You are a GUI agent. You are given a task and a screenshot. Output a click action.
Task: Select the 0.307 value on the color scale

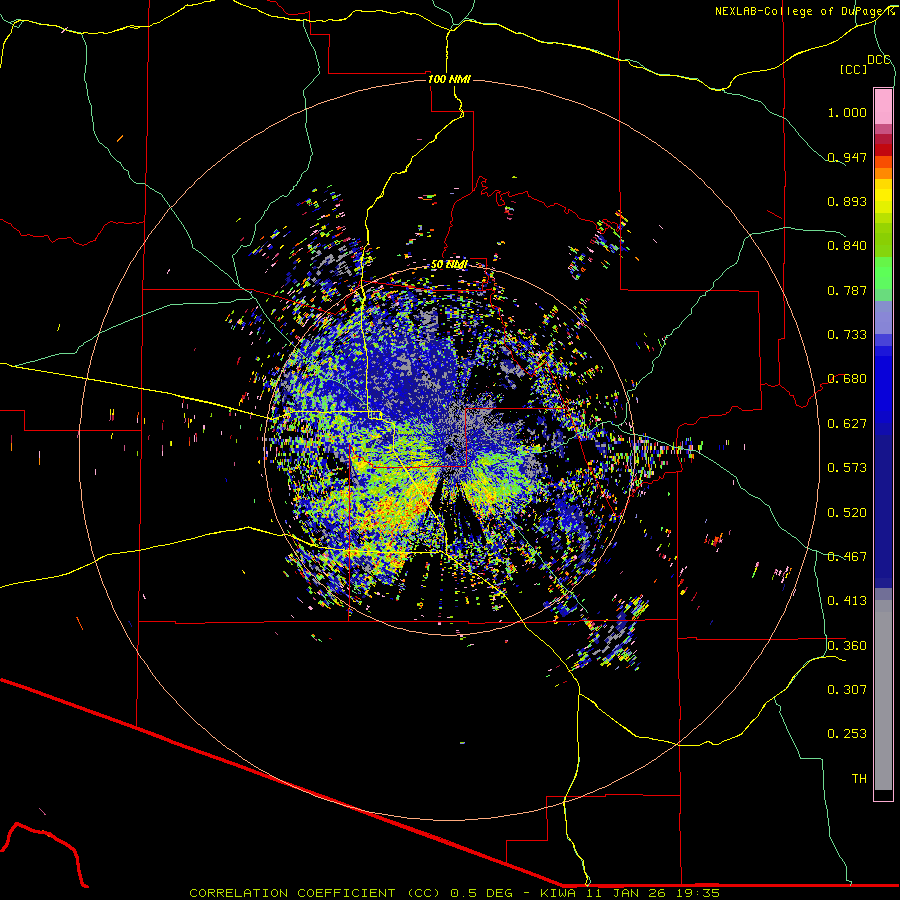point(847,690)
